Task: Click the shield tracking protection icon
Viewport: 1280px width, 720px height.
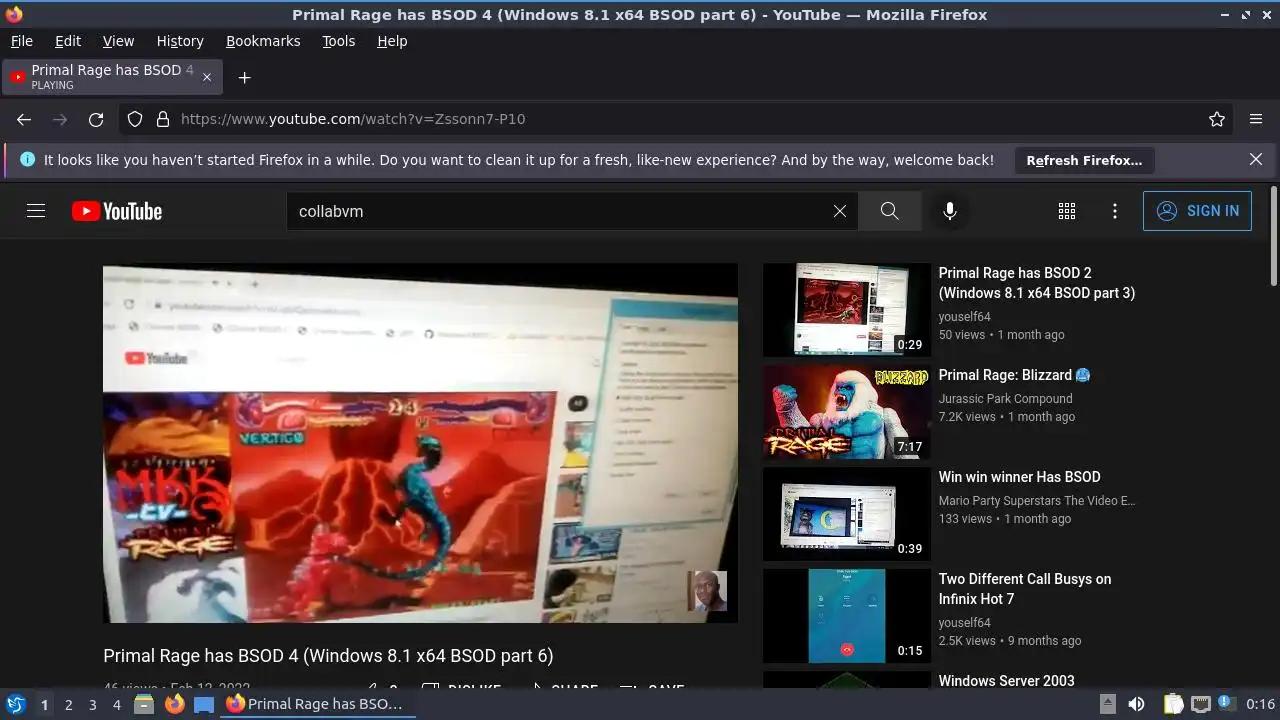Action: (135, 119)
